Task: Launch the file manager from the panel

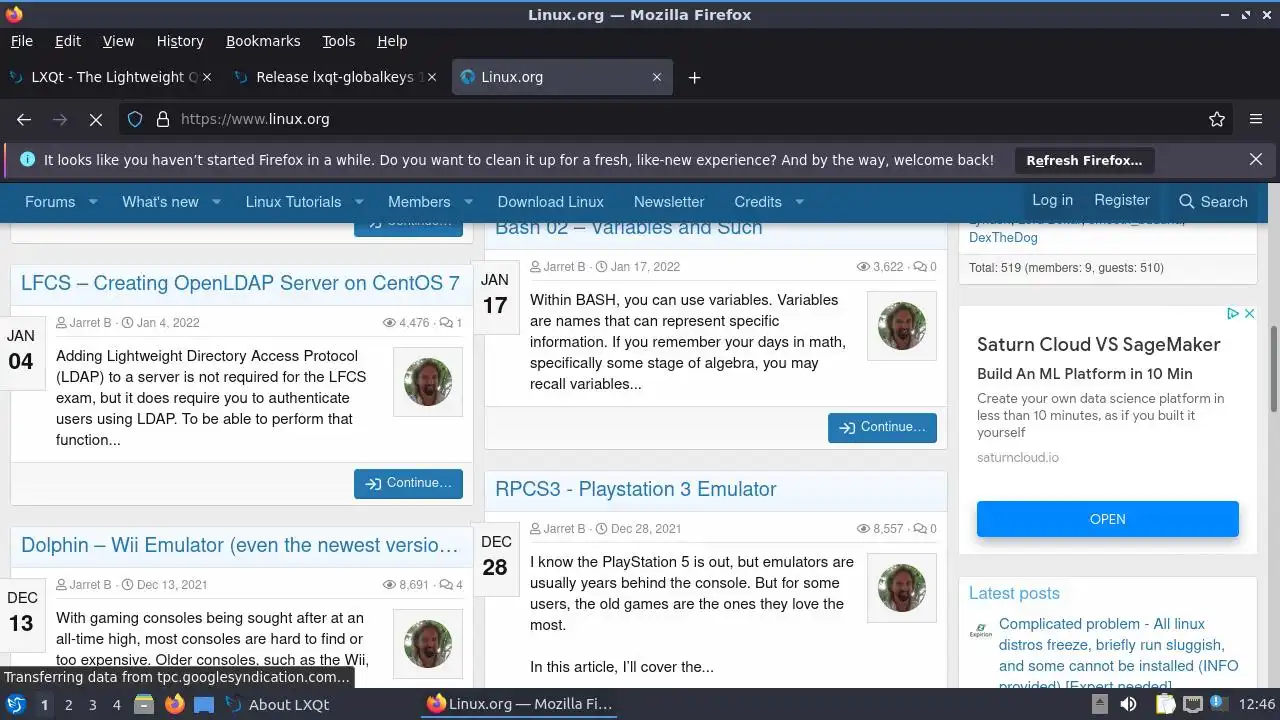Action: (x=144, y=704)
